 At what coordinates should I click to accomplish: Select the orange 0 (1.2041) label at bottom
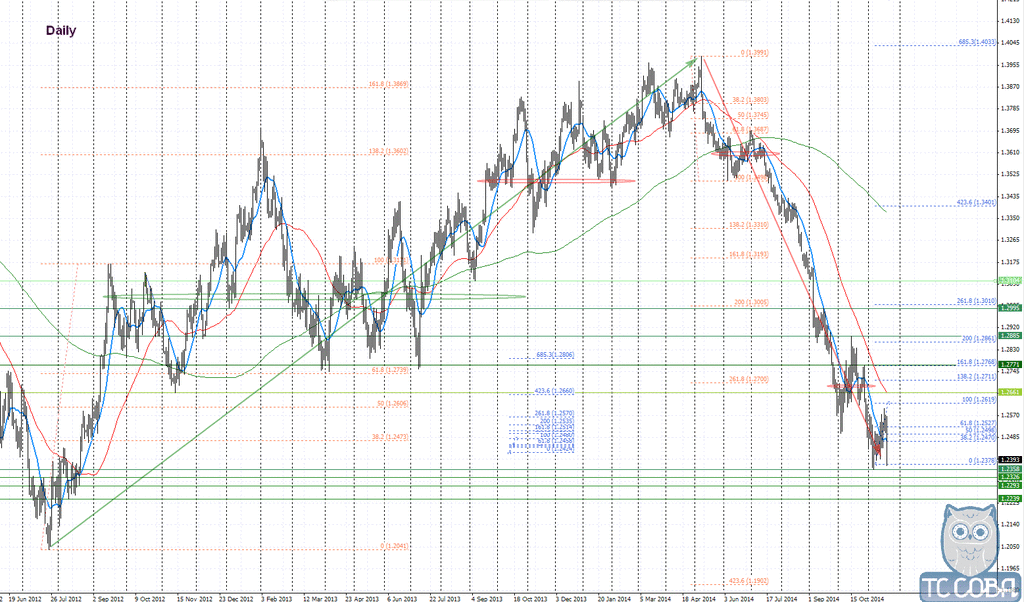point(394,546)
